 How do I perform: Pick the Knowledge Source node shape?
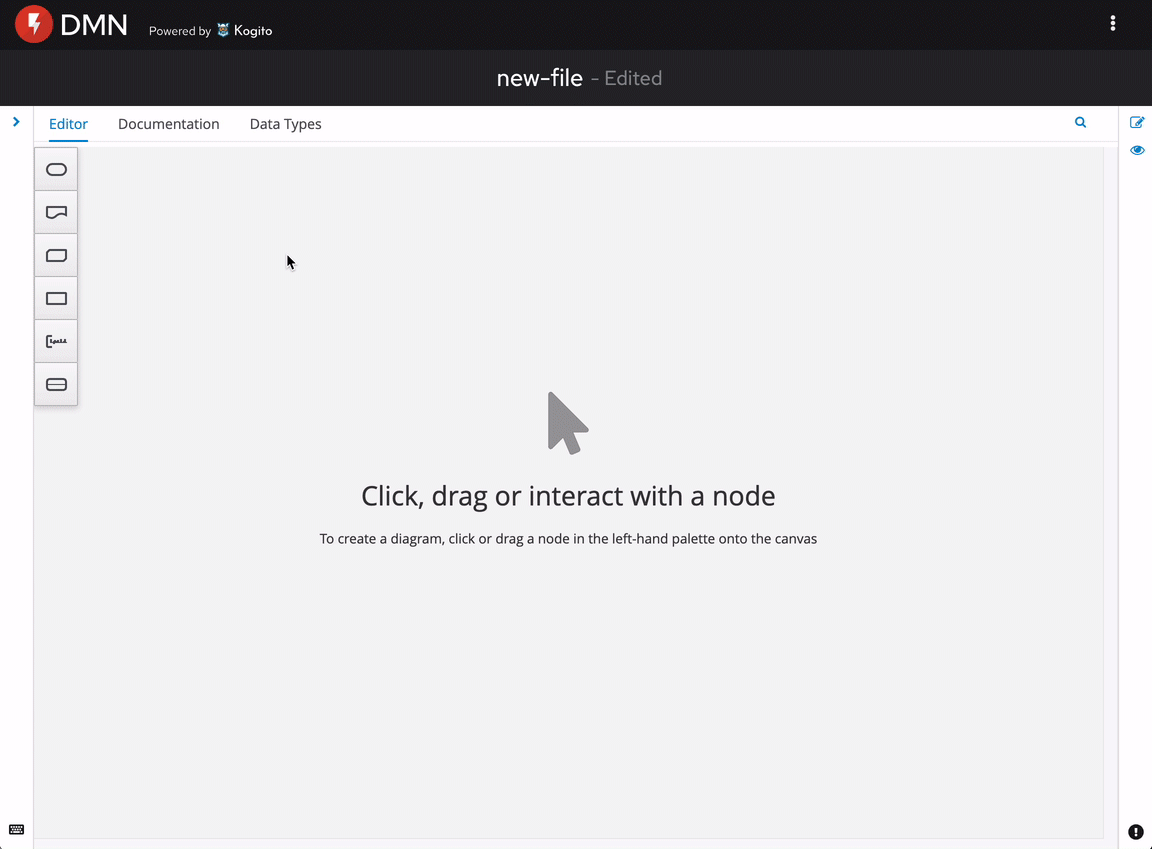pos(56,213)
